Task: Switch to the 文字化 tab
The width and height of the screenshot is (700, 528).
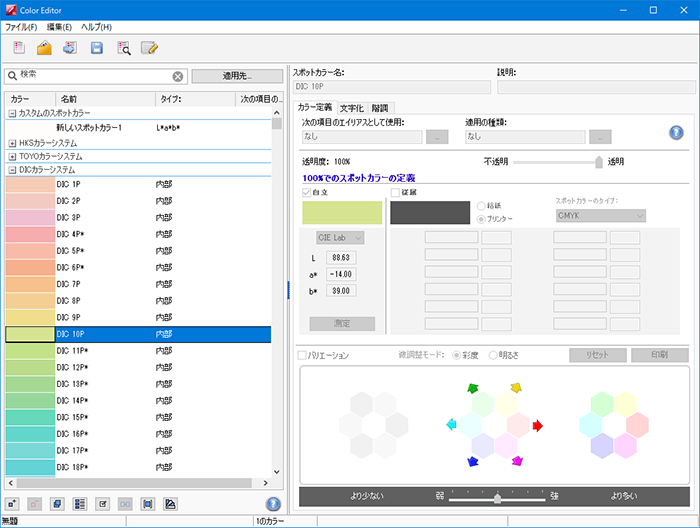Action: click(x=352, y=108)
